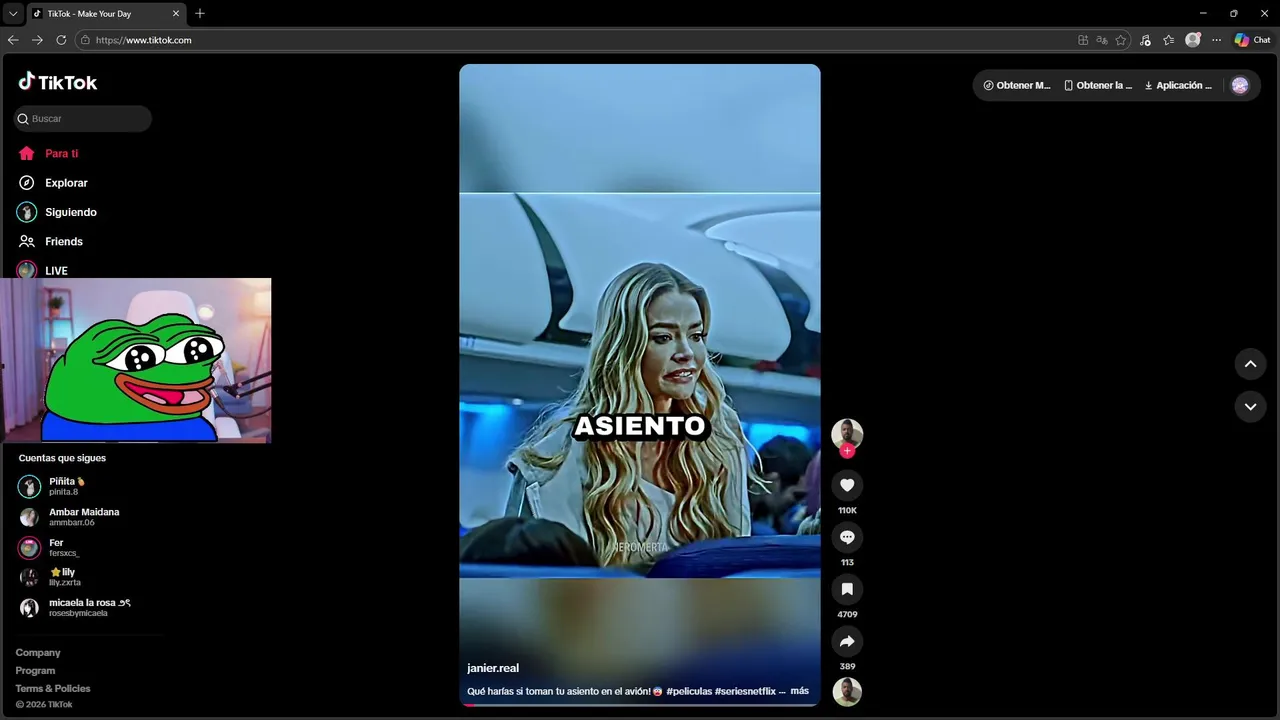Open Terms & Policies footer link
Screen dimensions: 1280x720
tap(53, 688)
